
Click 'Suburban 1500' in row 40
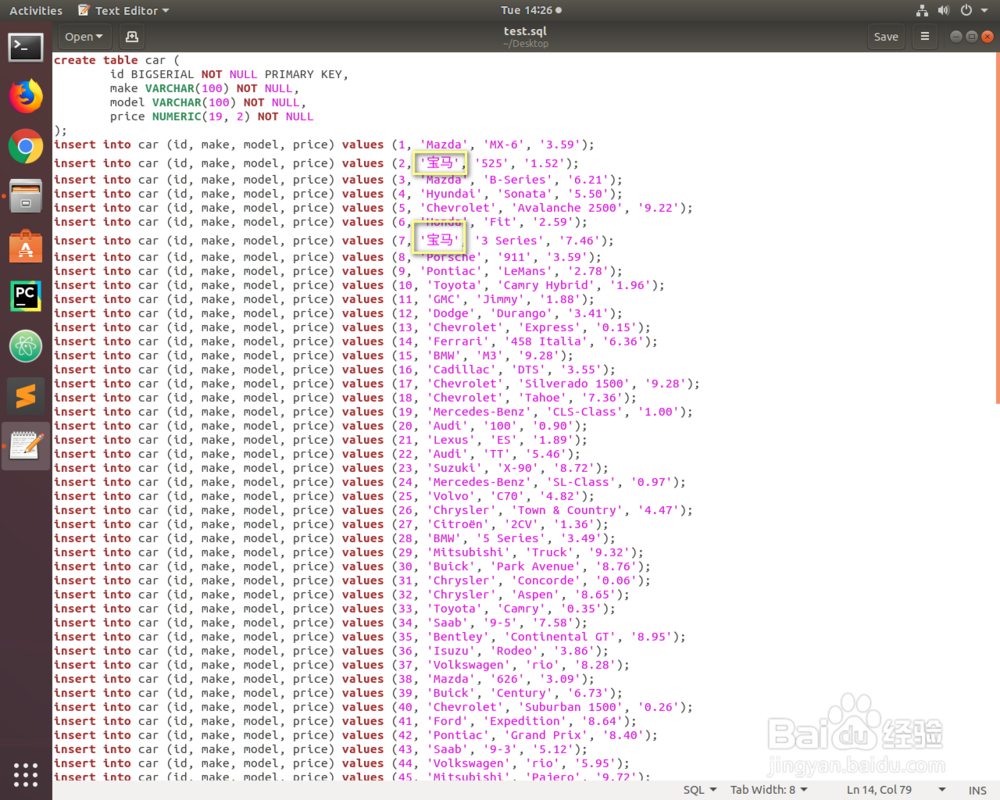(x=571, y=707)
